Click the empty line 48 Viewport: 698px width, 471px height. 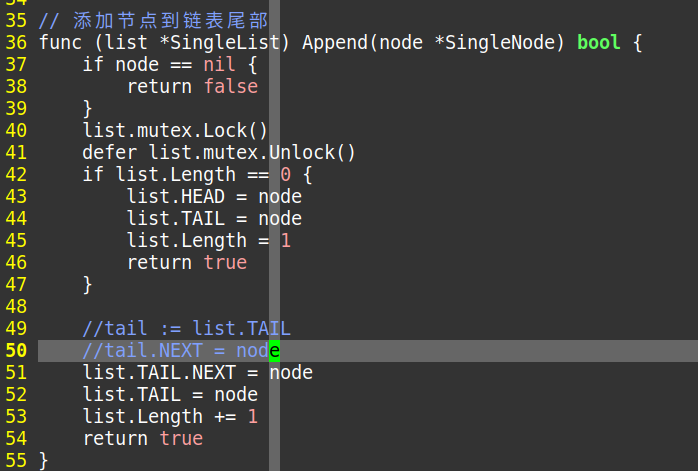click(368, 307)
